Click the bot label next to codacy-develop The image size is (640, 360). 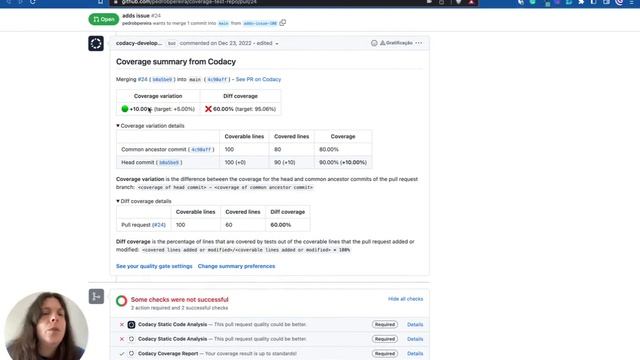[x=171, y=43]
